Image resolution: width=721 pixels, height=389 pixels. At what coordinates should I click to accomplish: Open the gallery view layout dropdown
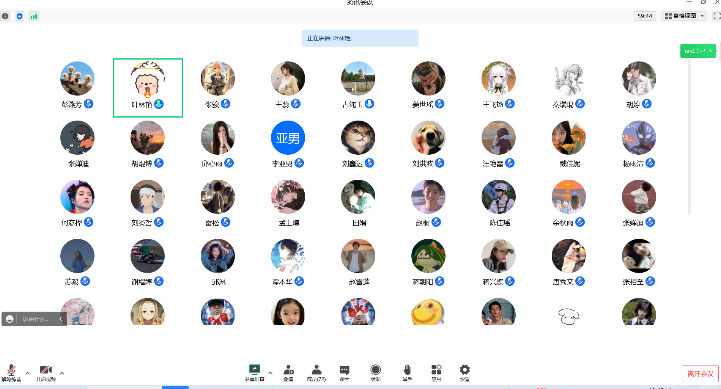(684, 16)
